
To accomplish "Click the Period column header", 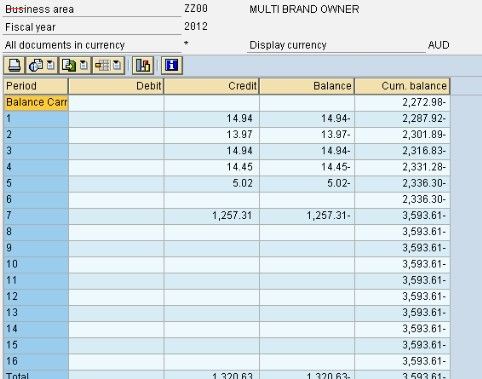I will (x=36, y=86).
